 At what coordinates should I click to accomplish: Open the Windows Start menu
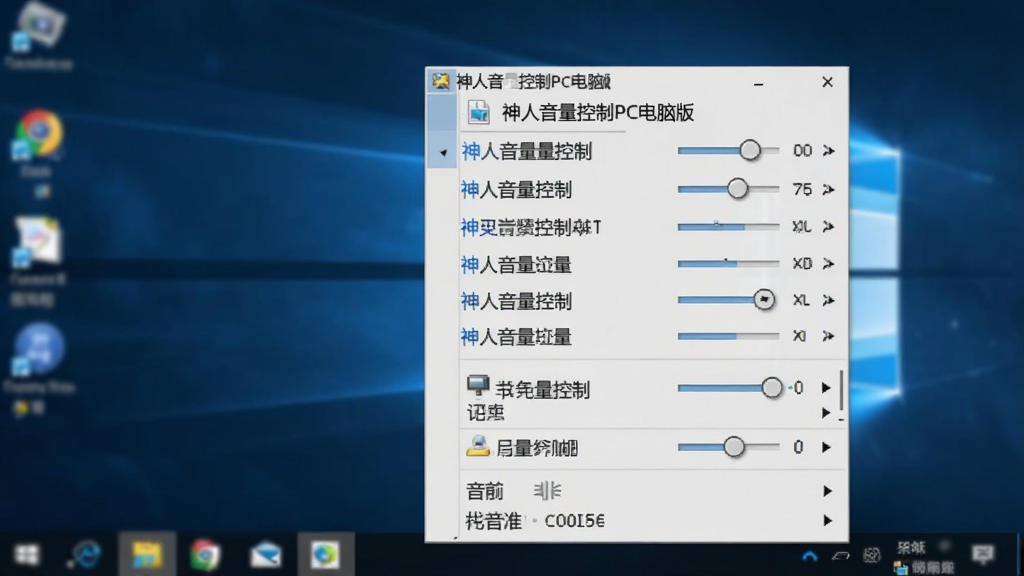pyautogui.click(x=27, y=555)
